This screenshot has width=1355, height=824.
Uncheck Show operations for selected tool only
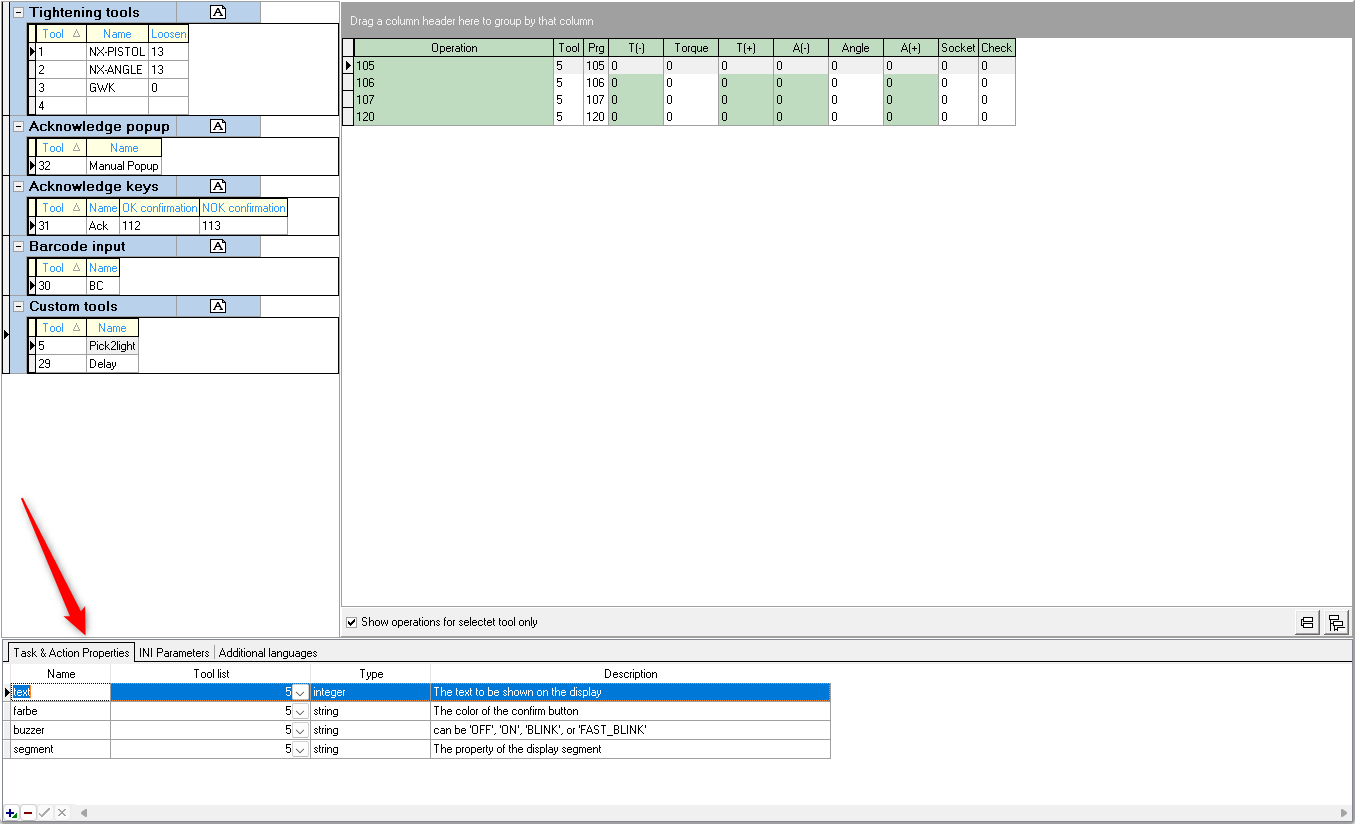(351, 622)
